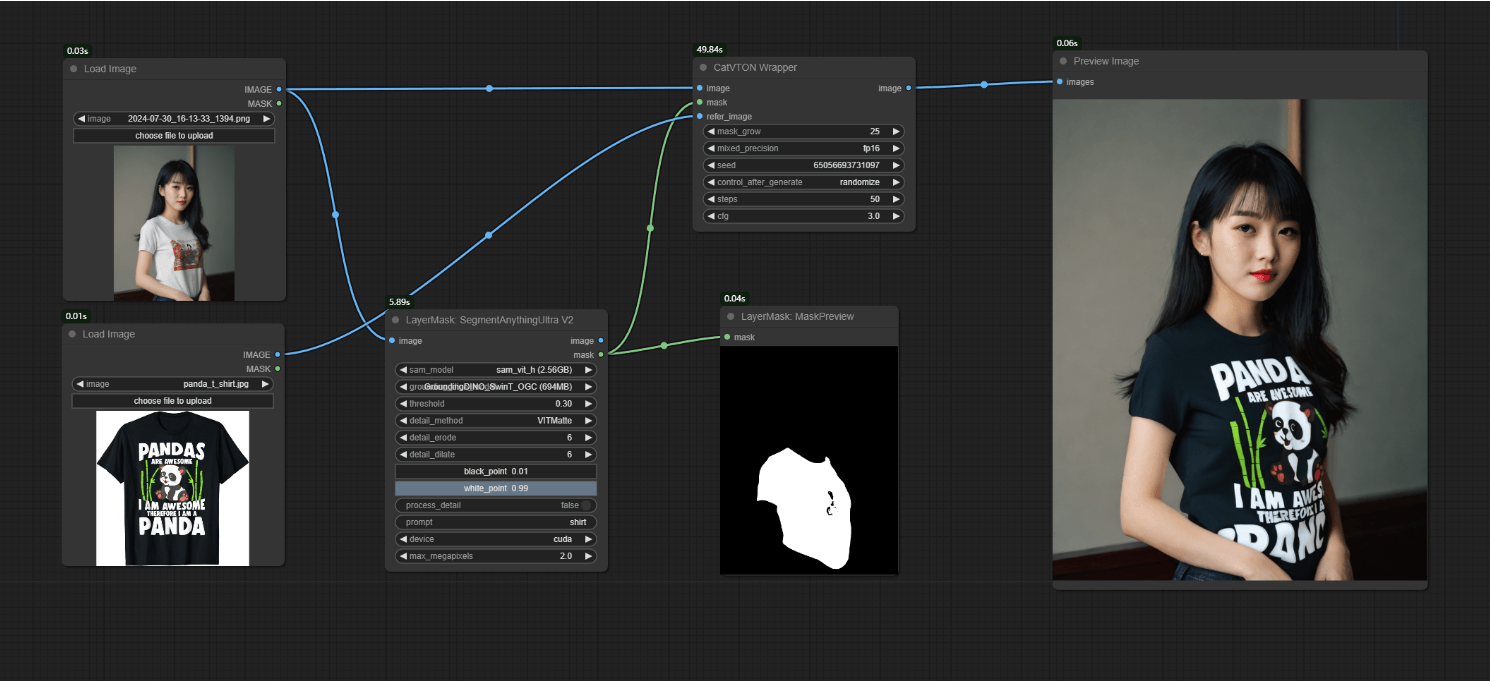Adjust the black_point 0.01 slider
This screenshot has height=681, width=1490.
[x=495, y=471]
